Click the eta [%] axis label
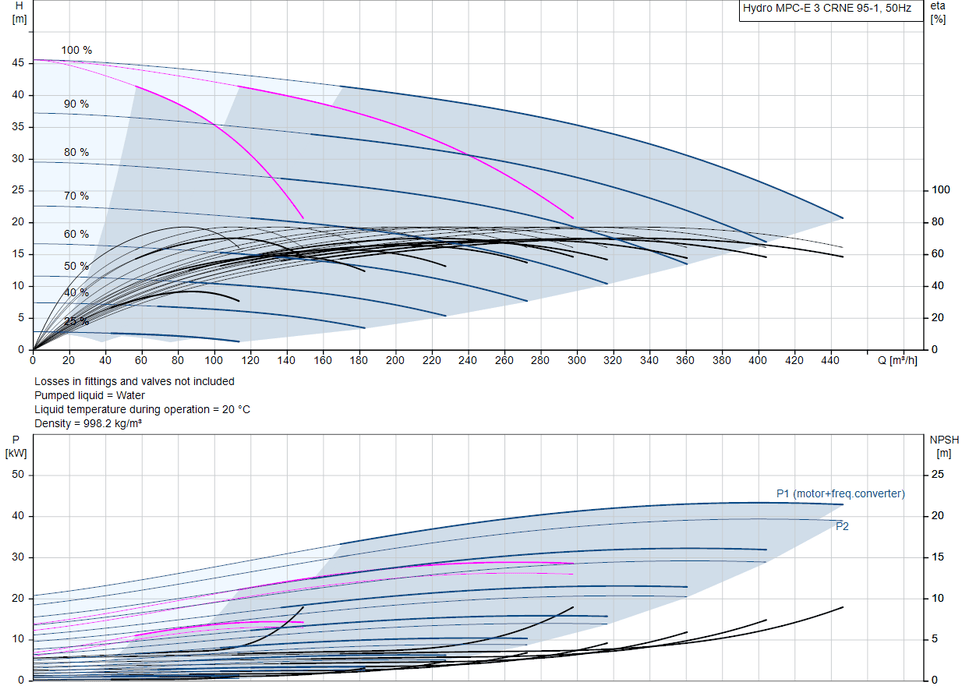Screen dimensions: 966x700 coord(938,12)
